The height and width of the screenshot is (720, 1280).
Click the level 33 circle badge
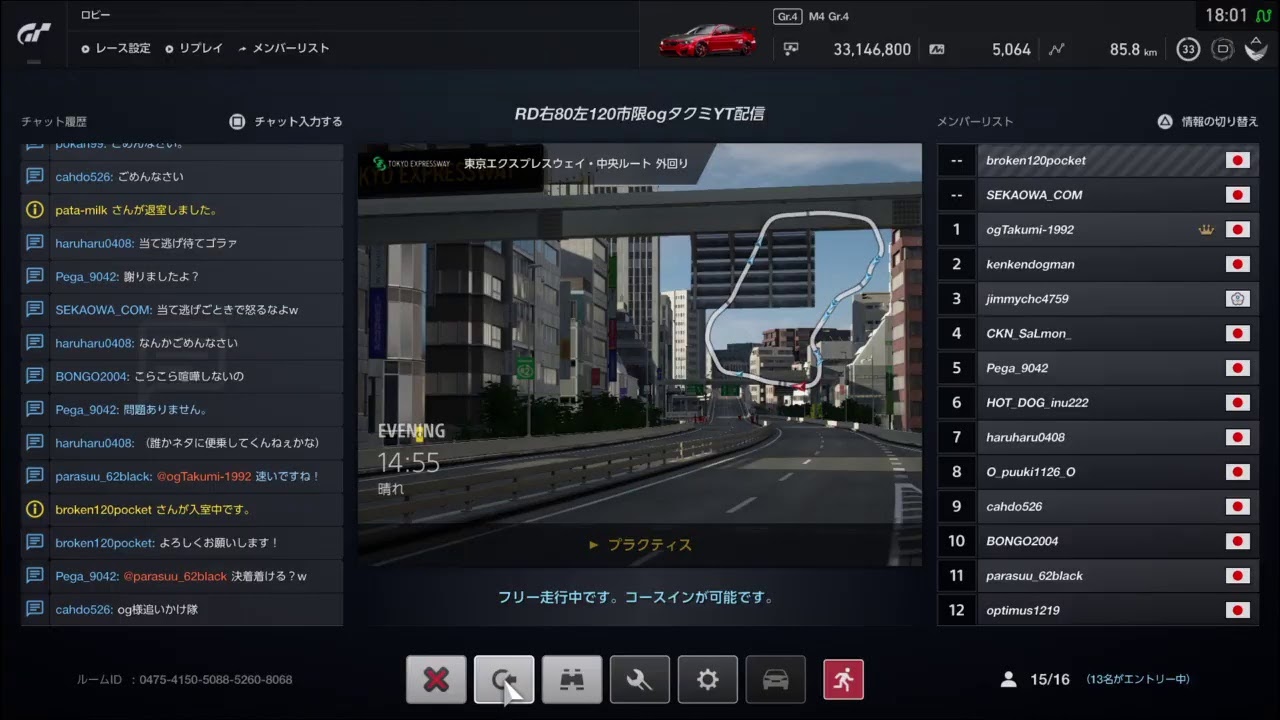1188,49
